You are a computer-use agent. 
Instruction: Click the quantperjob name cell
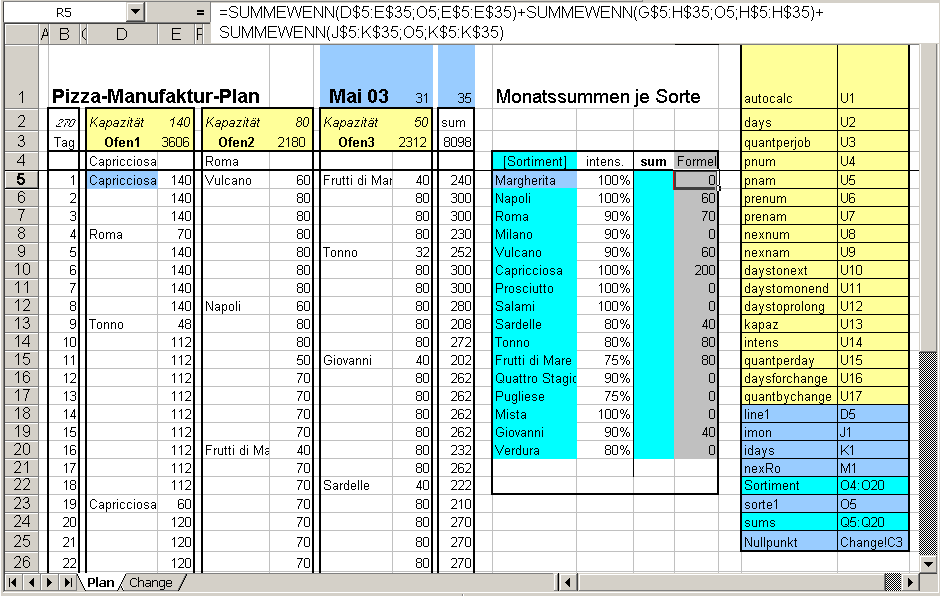pyautogui.click(x=789, y=142)
